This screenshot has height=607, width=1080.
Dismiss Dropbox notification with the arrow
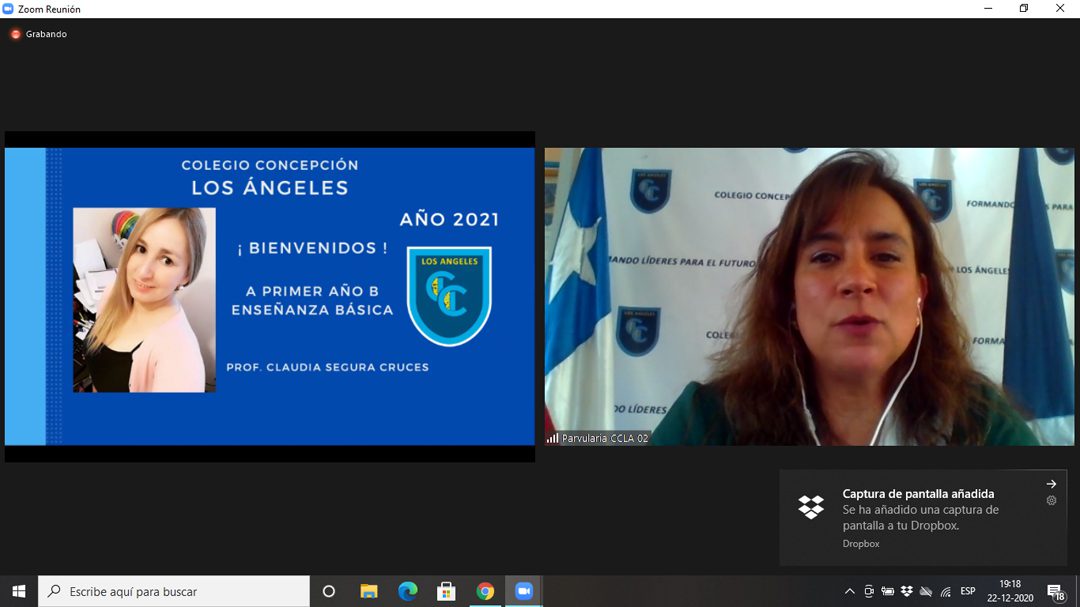(x=1051, y=484)
